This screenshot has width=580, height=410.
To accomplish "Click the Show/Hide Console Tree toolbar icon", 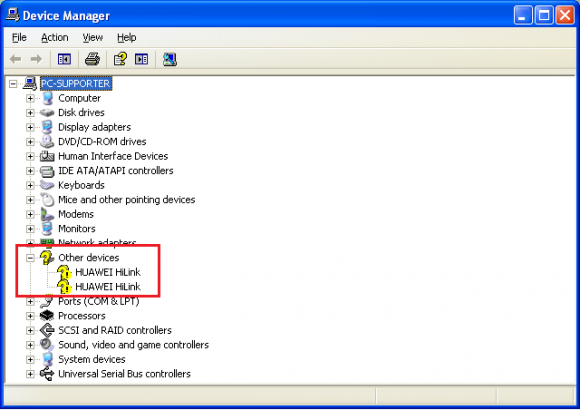I will pyautogui.click(x=64, y=59).
